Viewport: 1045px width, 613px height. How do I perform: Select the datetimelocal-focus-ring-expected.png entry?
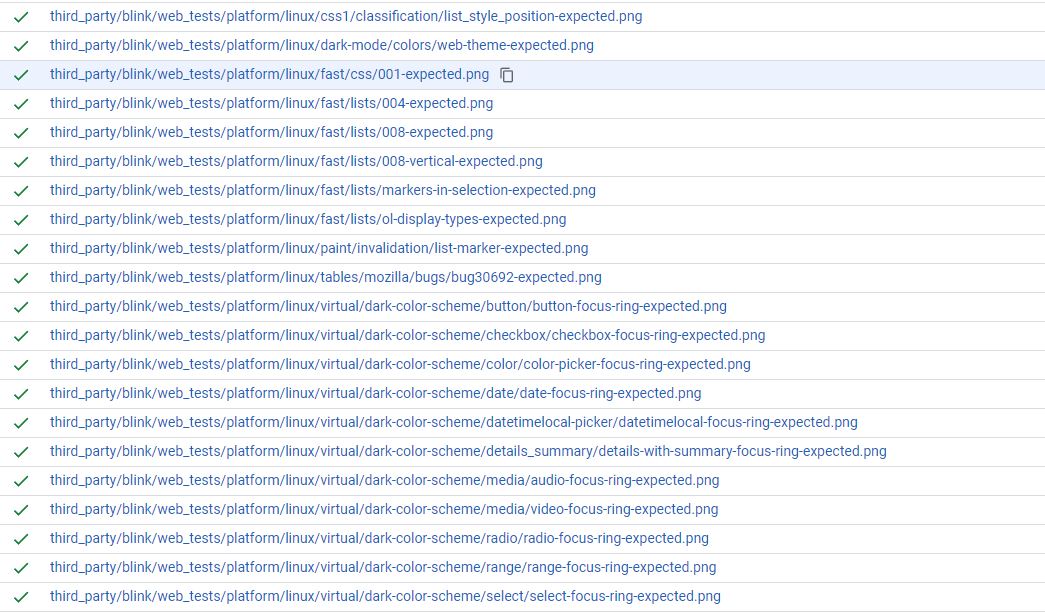click(452, 422)
